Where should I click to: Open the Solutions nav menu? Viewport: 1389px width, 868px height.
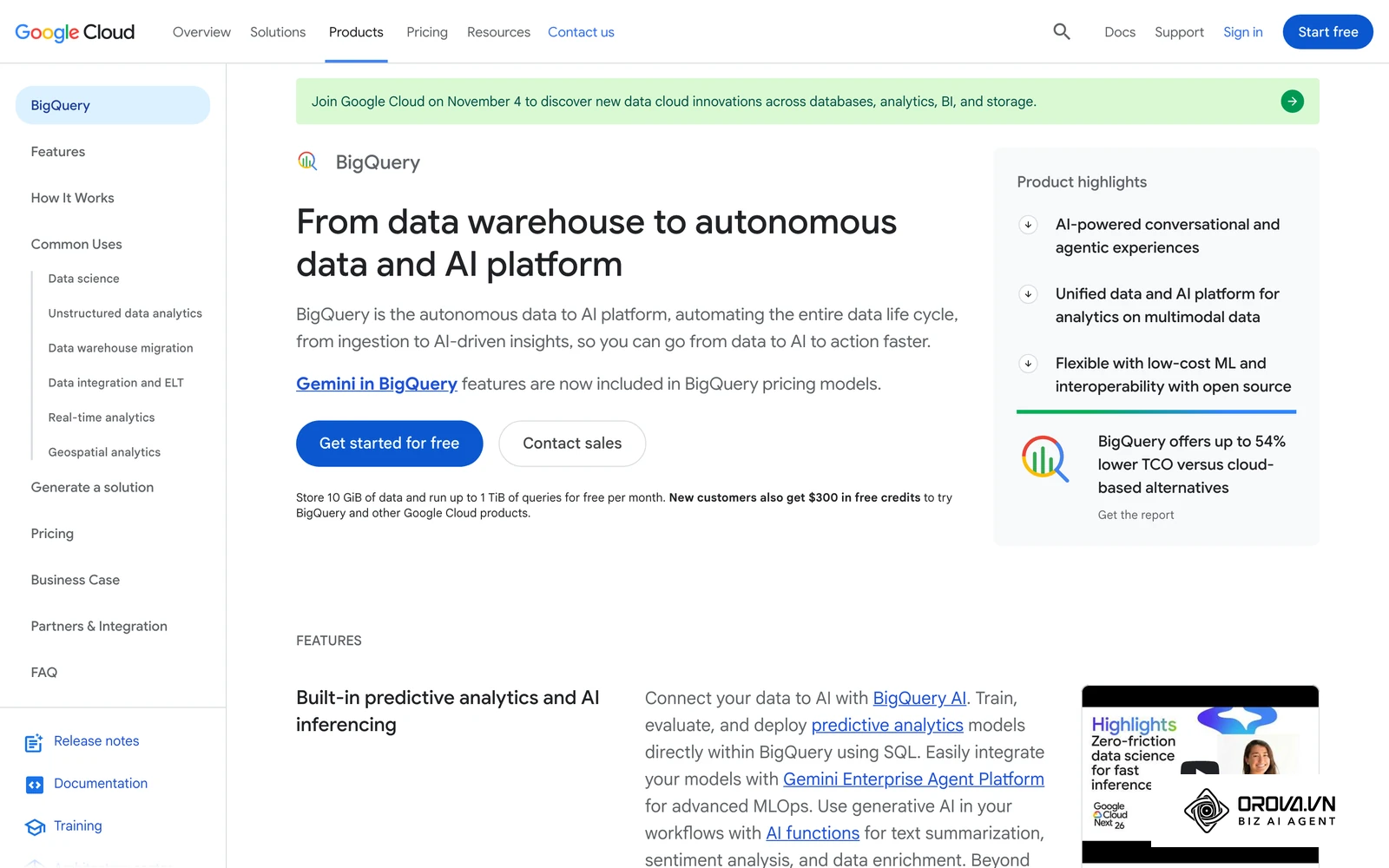pos(278,32)
